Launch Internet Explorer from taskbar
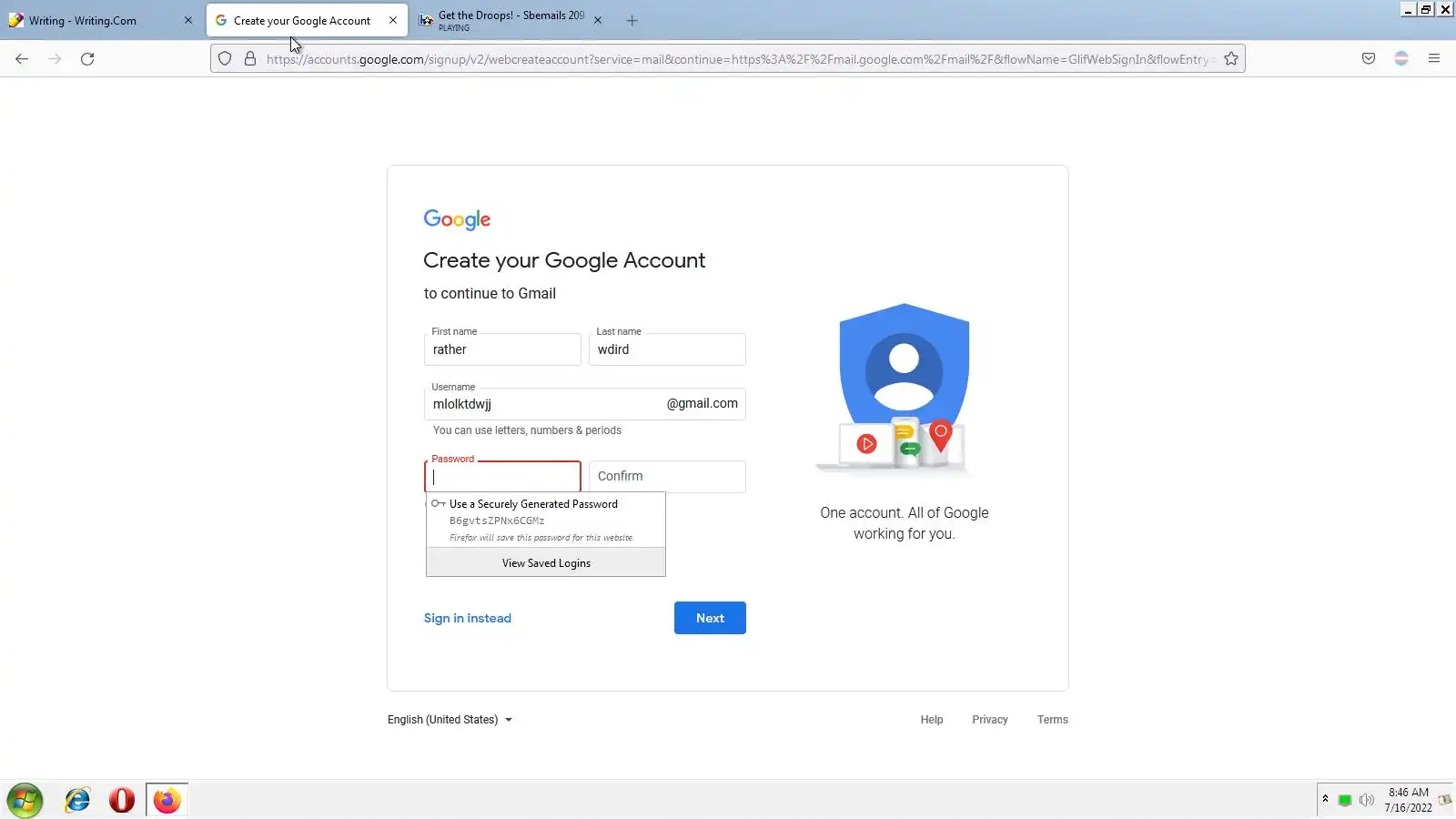Image resolution: width=1456 pixels, height=819 pixels. click(77, 801)
